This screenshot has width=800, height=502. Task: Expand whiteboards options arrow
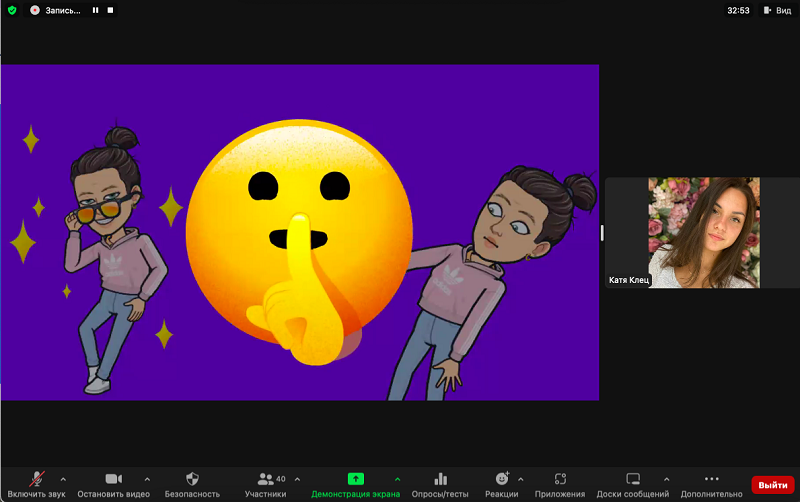[666, 480]
